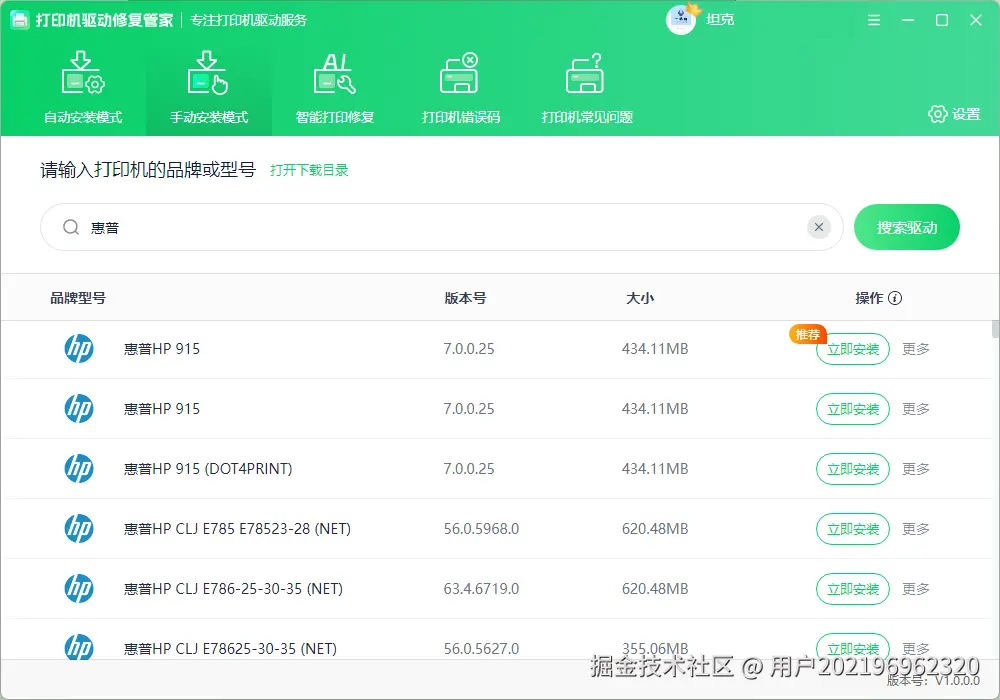The image size is (1000, 700).
Task: Open the 打印机常见问题 icon
Action: click(x=585, y=73)
